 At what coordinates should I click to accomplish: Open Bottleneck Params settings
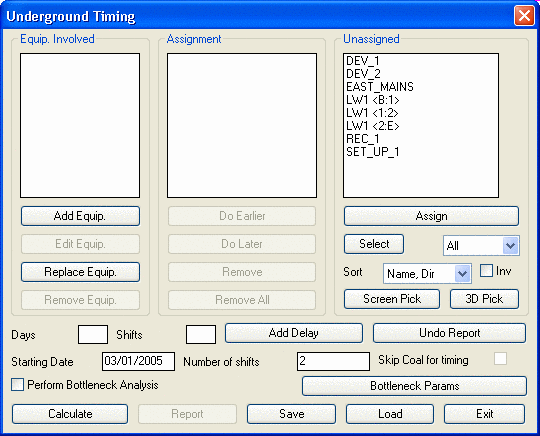click(415, 386)
